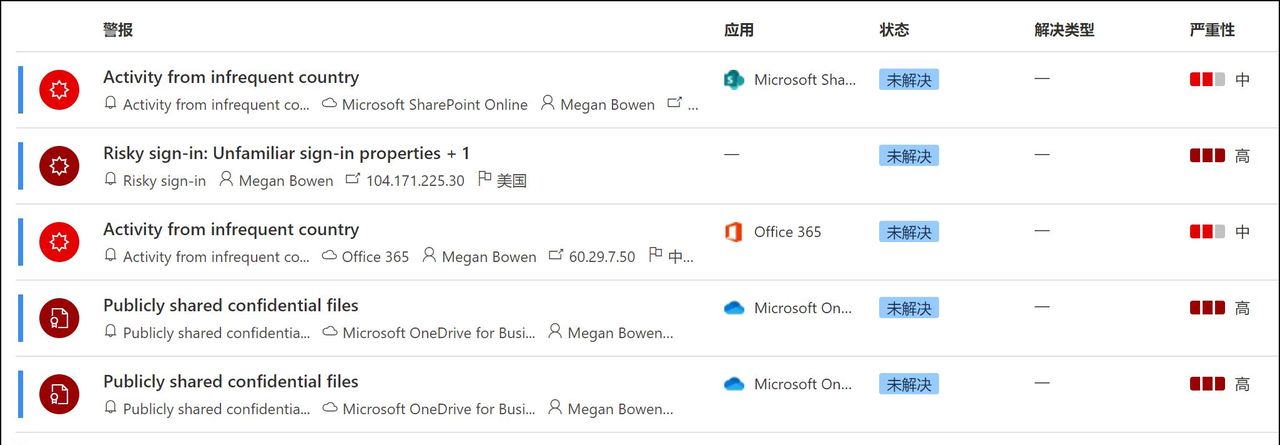The width and height of the screenshot is (1280, 445).
Task: Click the 解决类型 column header
Action: pos(1064,30)
